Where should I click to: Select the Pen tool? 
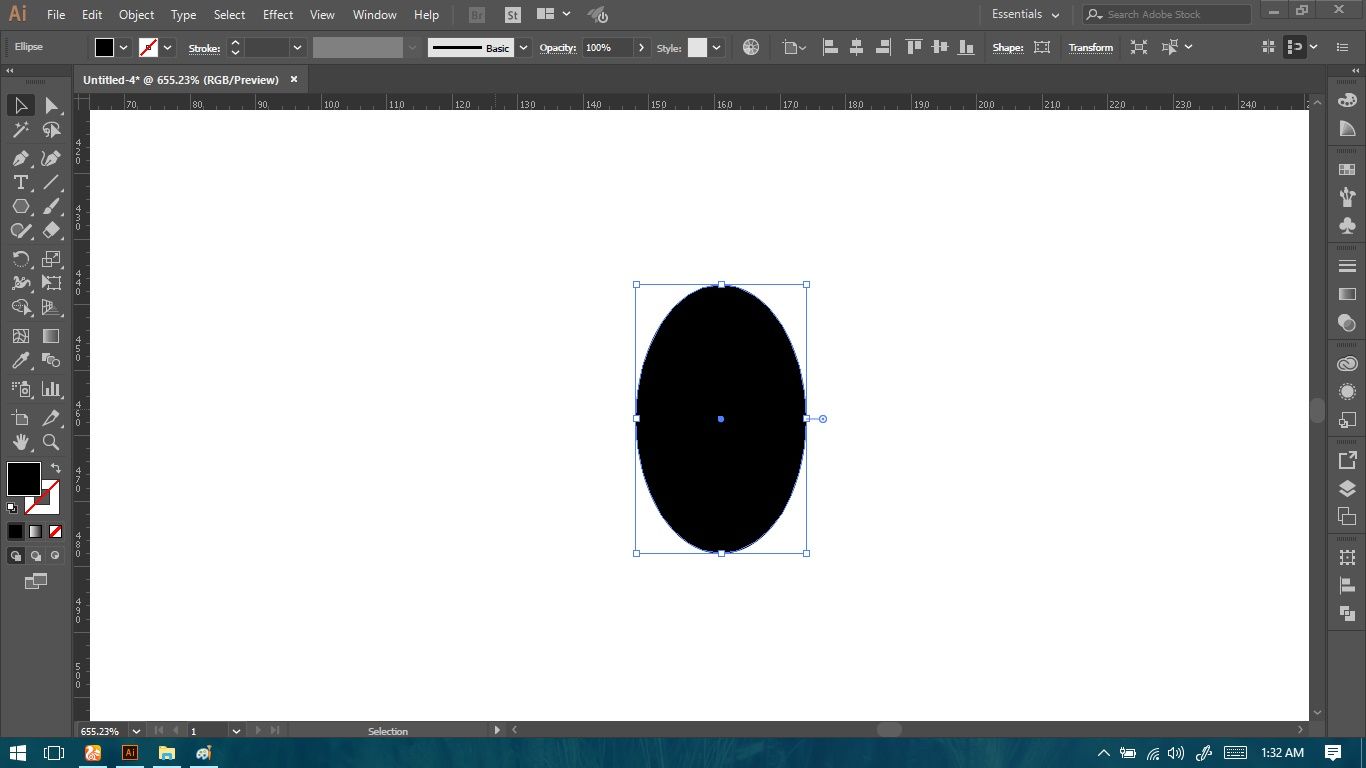click(20, 158)
